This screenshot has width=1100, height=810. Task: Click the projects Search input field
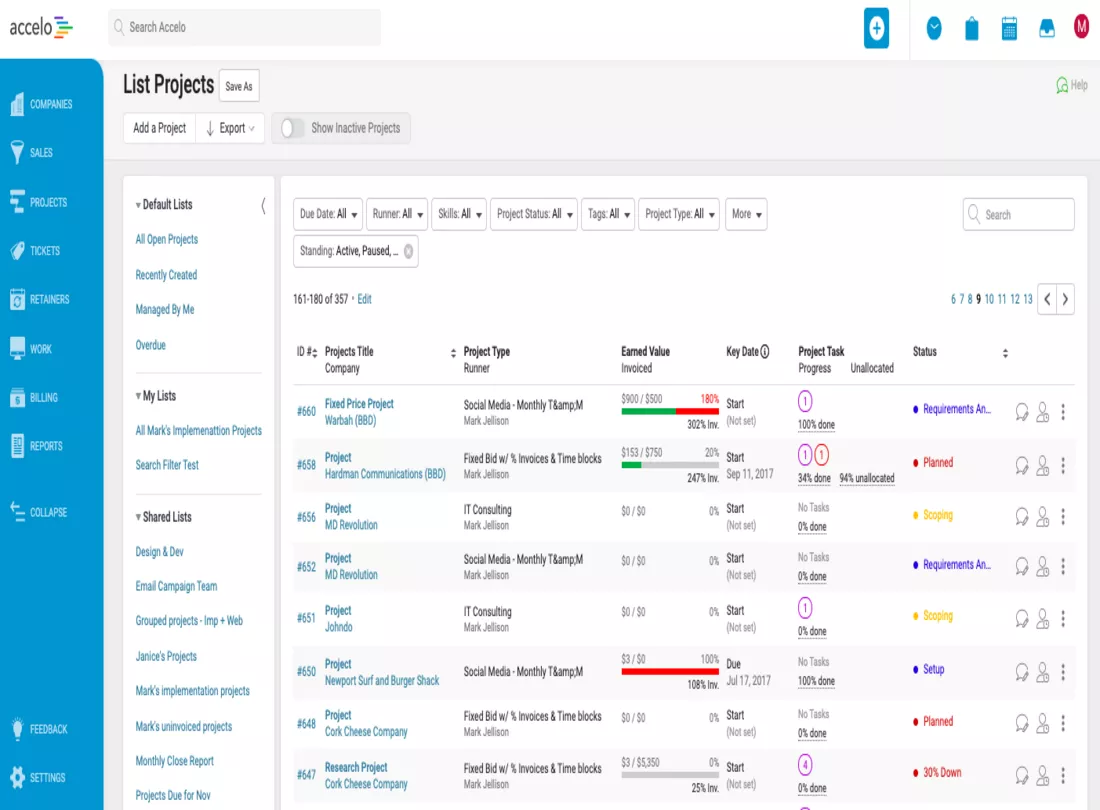tap(1018, 215)
